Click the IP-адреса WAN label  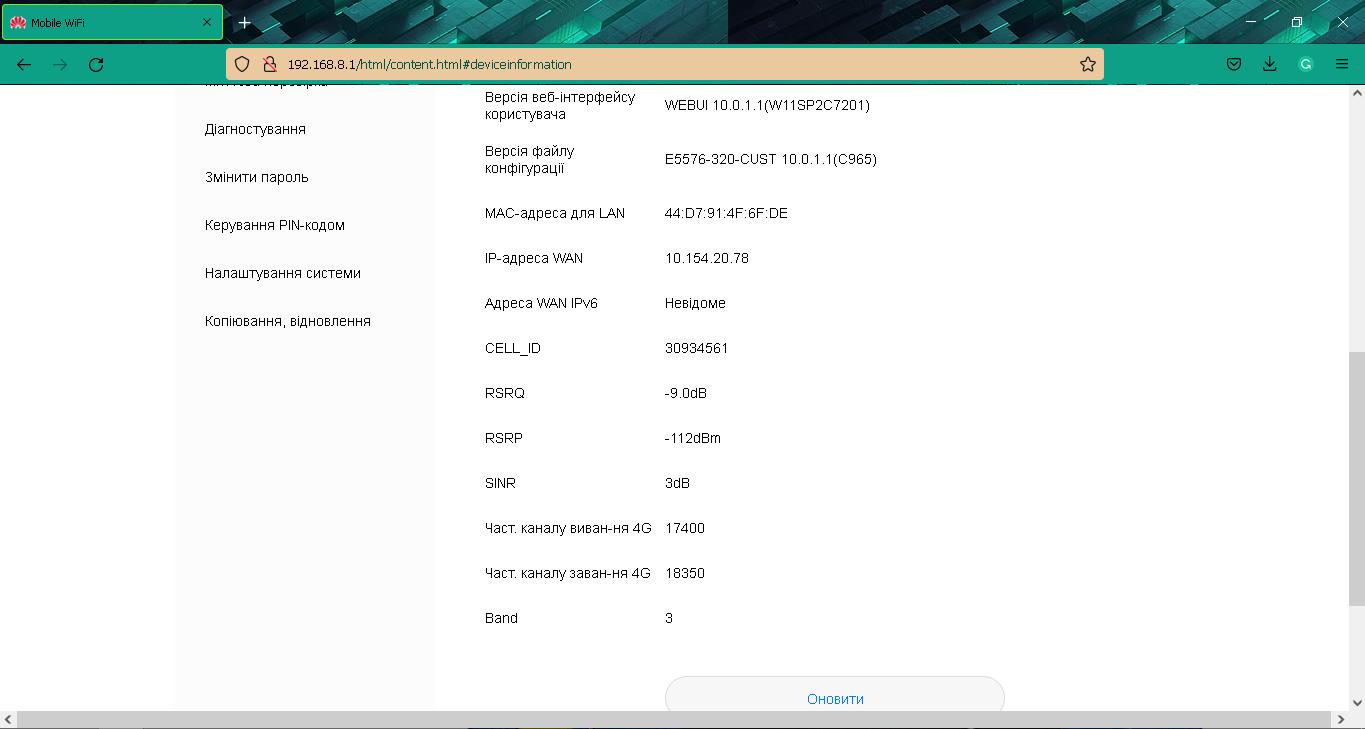coord(534,258)
